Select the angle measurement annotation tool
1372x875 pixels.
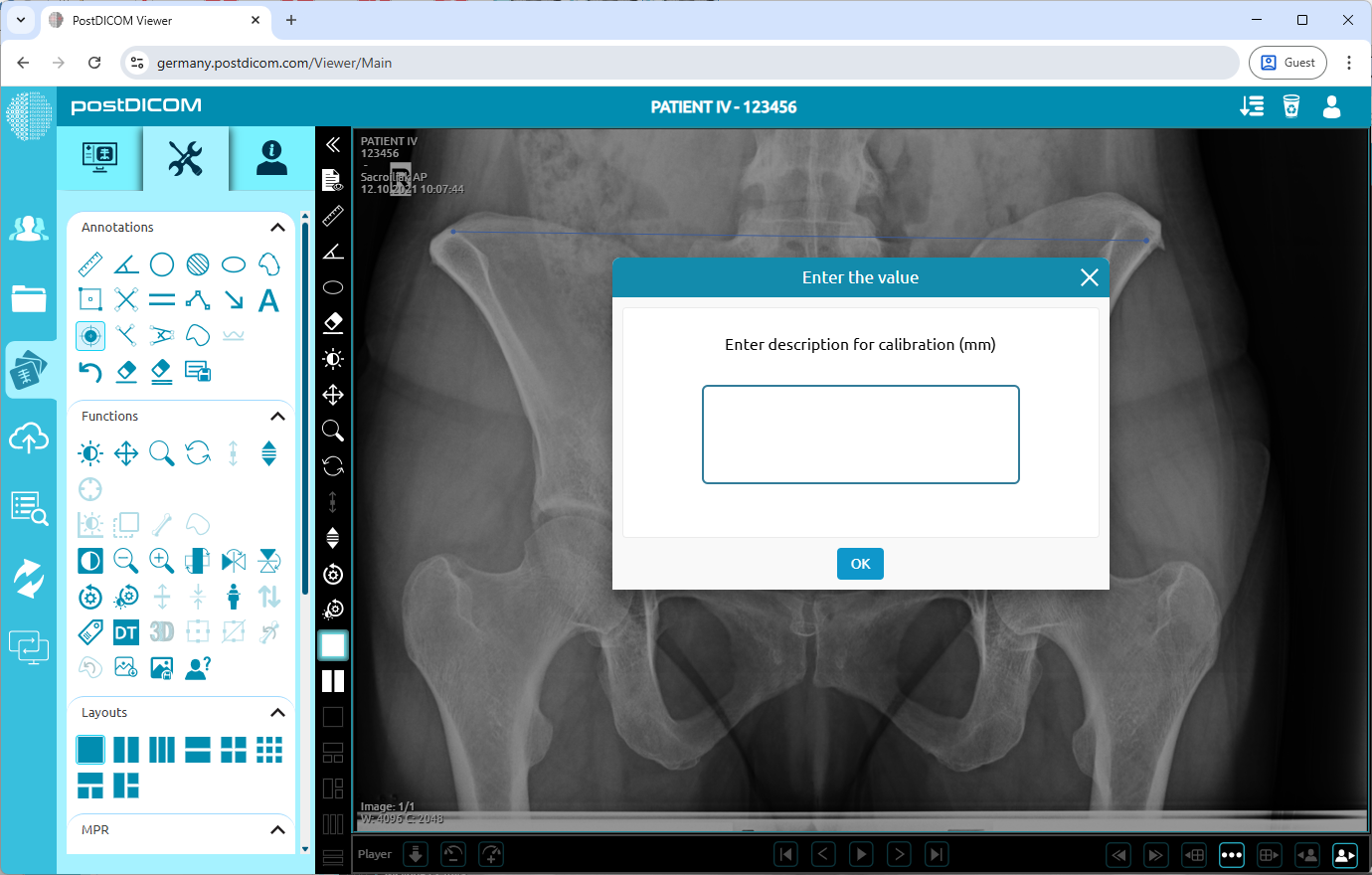point(125,263)
